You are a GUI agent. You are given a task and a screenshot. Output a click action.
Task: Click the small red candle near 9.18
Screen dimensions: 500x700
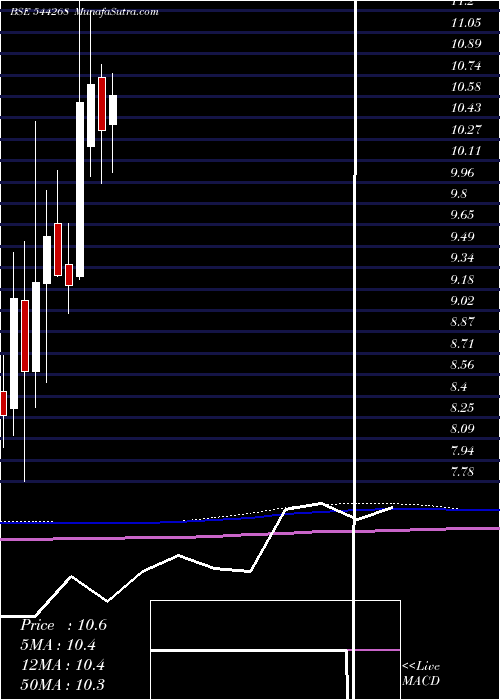[69, 275]
